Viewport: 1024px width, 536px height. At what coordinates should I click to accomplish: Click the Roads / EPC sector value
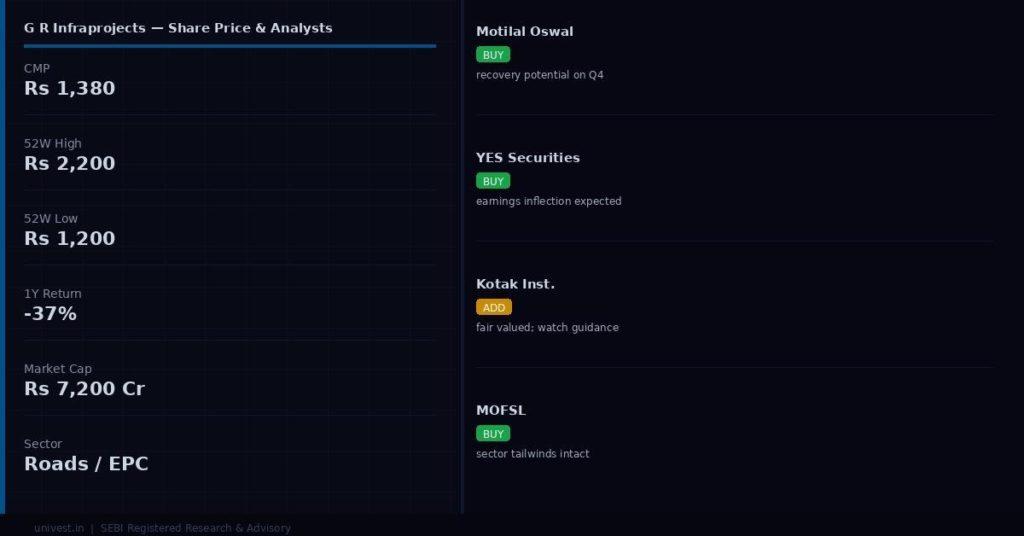pyautogui.click(x=86, y=464)
